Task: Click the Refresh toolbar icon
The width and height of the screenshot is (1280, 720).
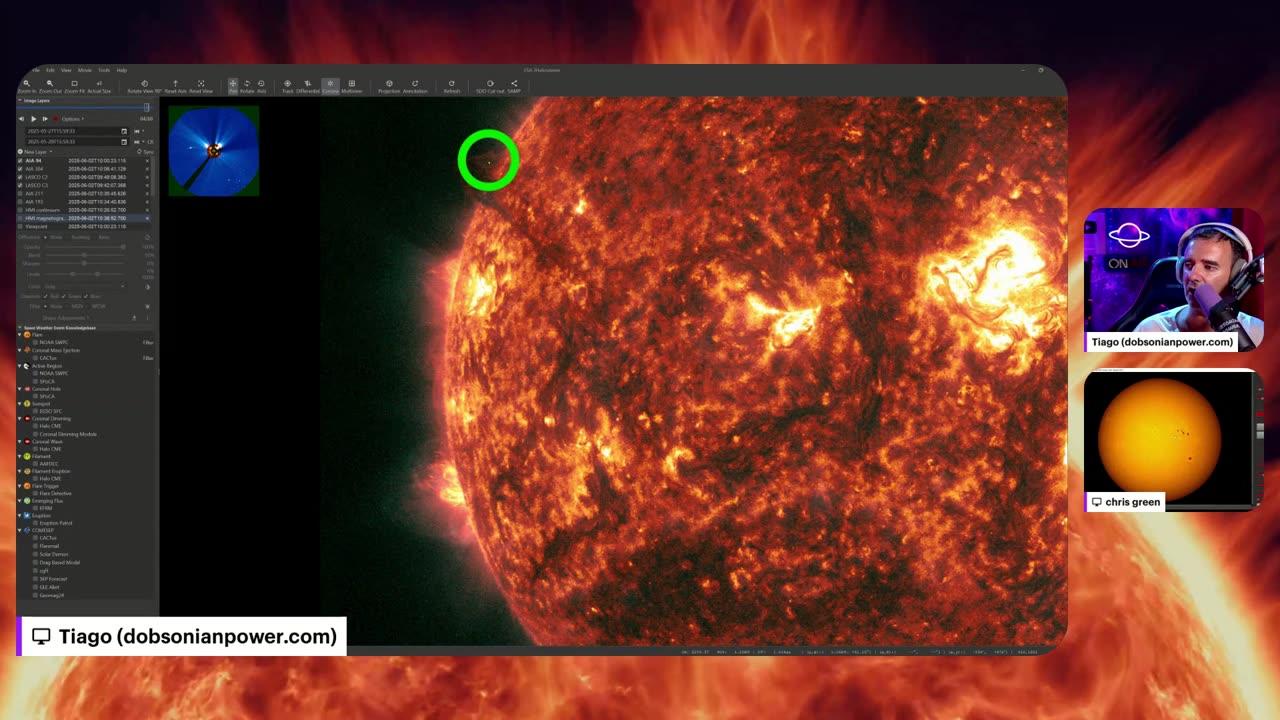Action: pyautogui.click(x=452, y=86)
